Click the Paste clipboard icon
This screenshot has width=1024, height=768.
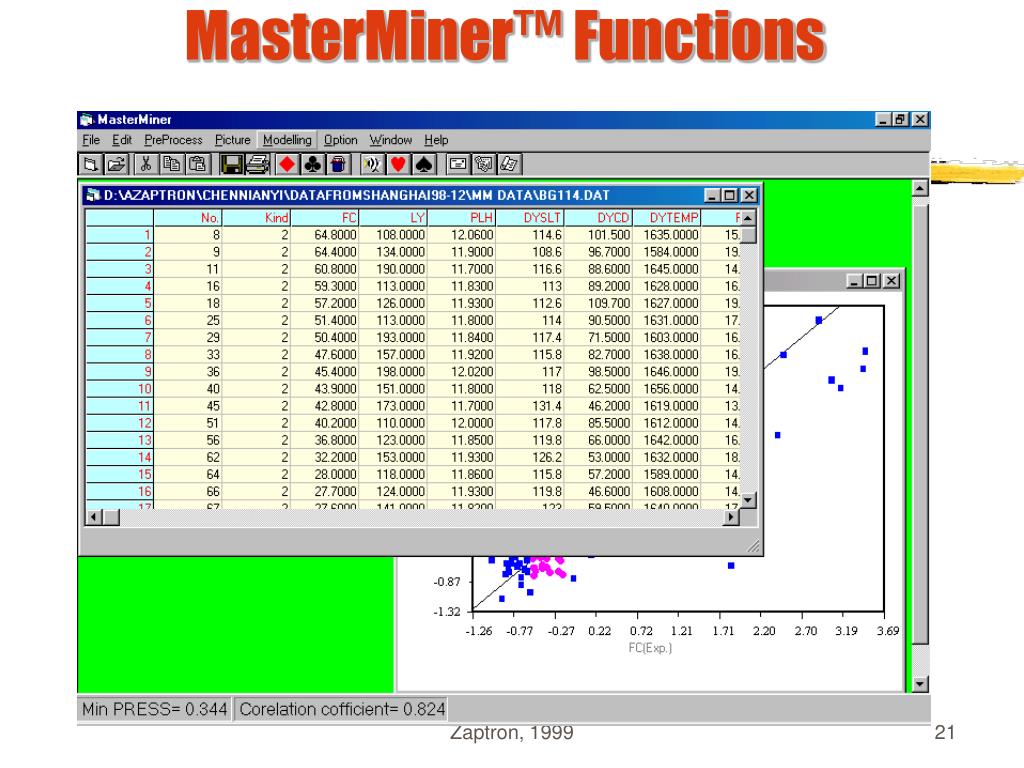point(197,165)
